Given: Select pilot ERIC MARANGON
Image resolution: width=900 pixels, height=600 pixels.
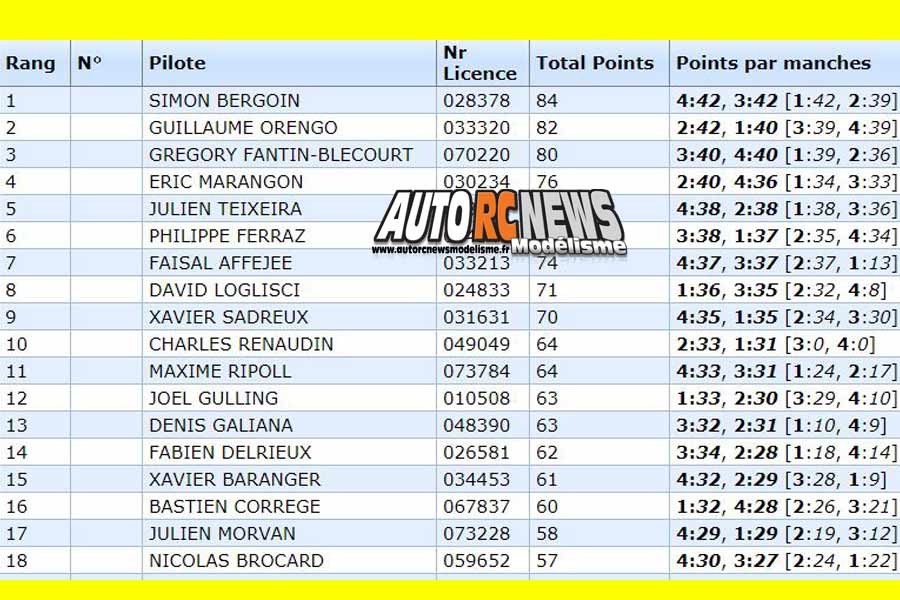Looking at the screenshot, I should [226, 181].
